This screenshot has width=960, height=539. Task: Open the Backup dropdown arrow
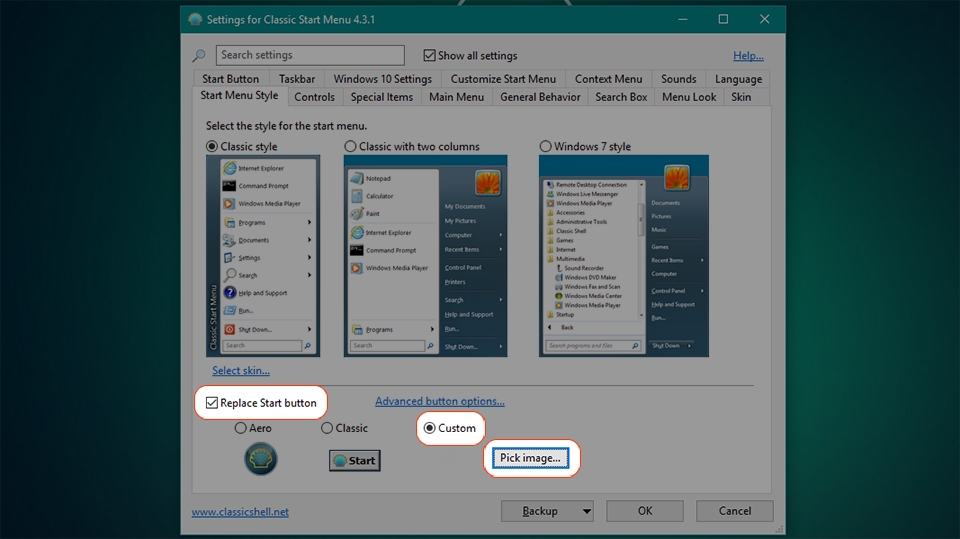point(587,511)
